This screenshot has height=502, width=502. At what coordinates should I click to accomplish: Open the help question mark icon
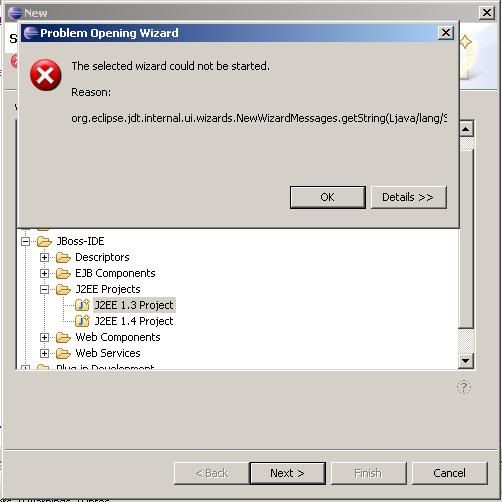464,387
